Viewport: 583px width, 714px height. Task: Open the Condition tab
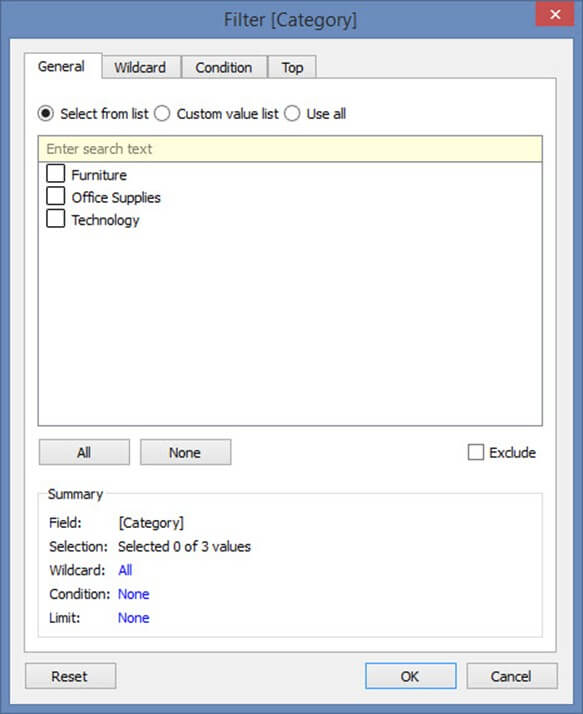(224, 67)
